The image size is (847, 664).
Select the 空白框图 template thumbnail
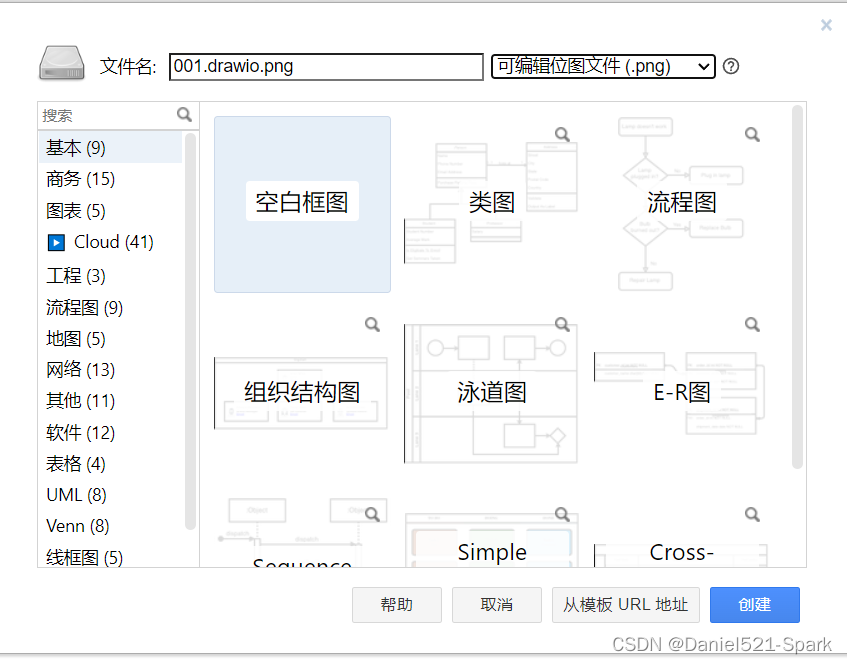pyautogui.click(x=302, y=201)
